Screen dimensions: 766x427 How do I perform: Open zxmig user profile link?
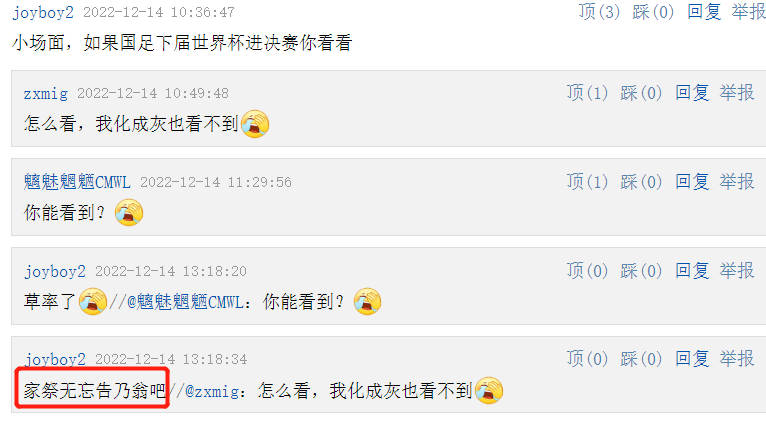[45, 93]
